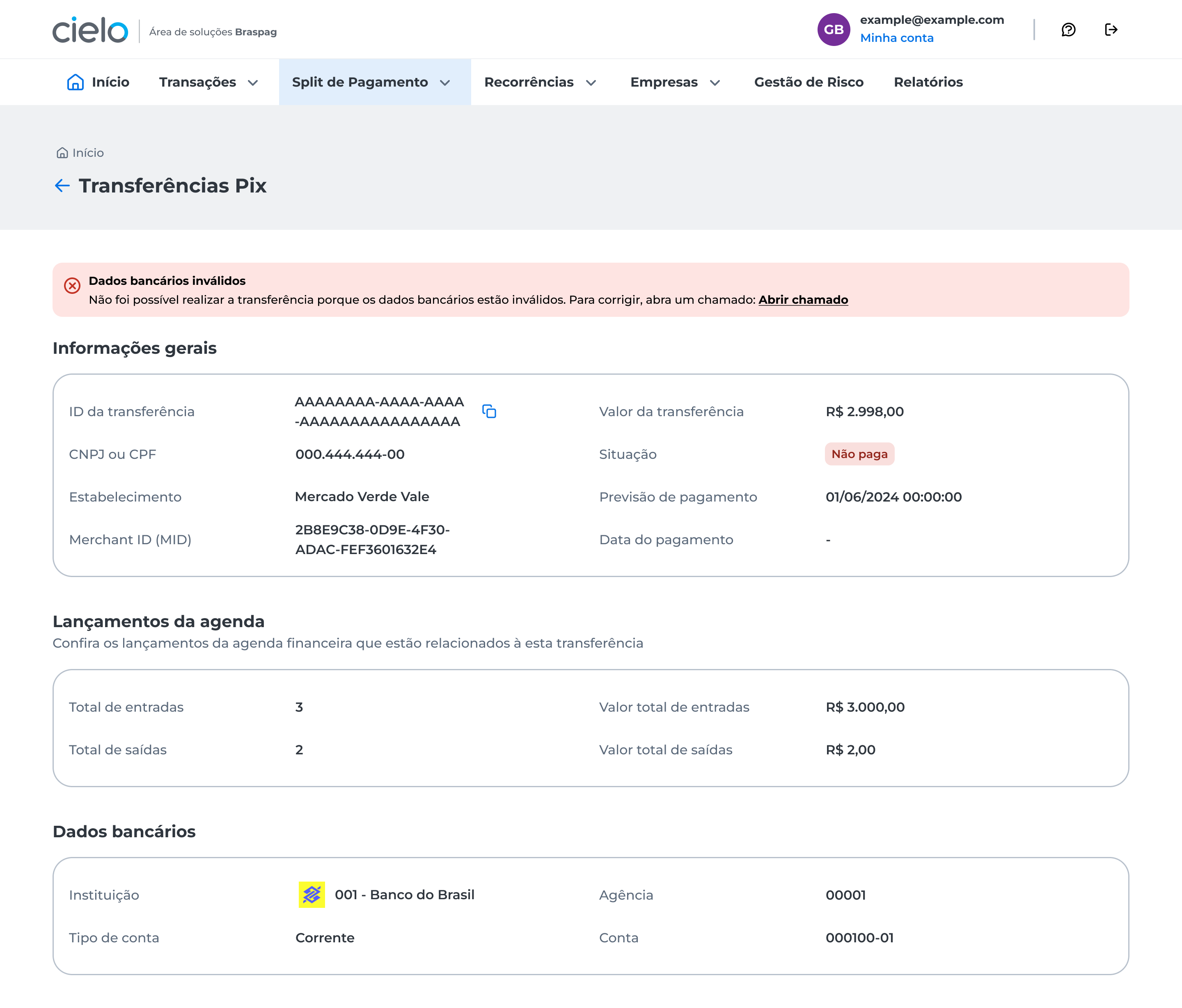Click the Tipo de conta label
This screenshot has width=1182, height=1008.
(x=114, y=938)
